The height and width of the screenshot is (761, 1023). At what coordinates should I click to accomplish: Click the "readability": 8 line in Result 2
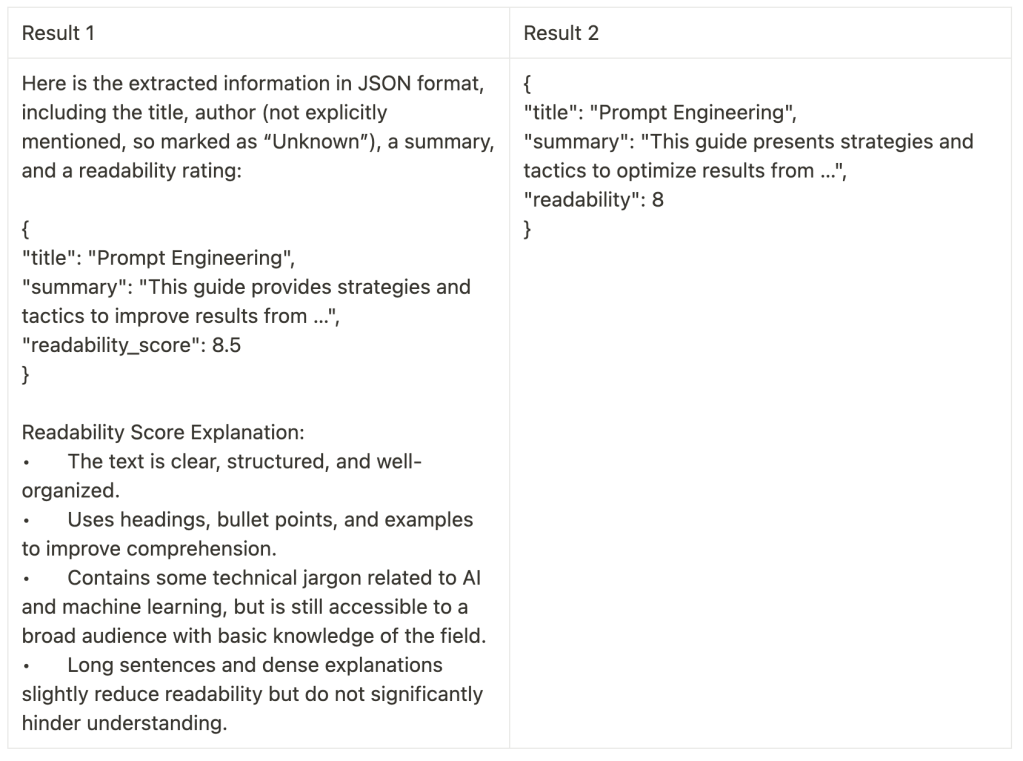(593, 200)
